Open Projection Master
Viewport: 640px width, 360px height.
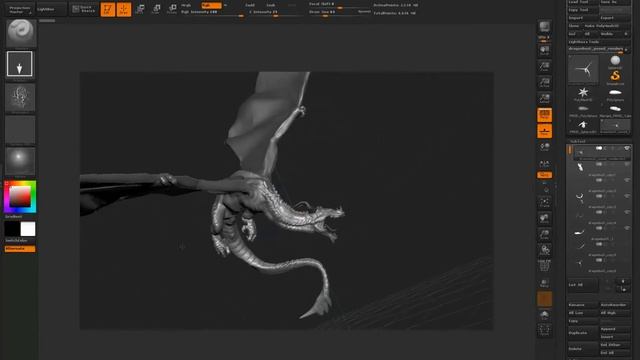20,9
